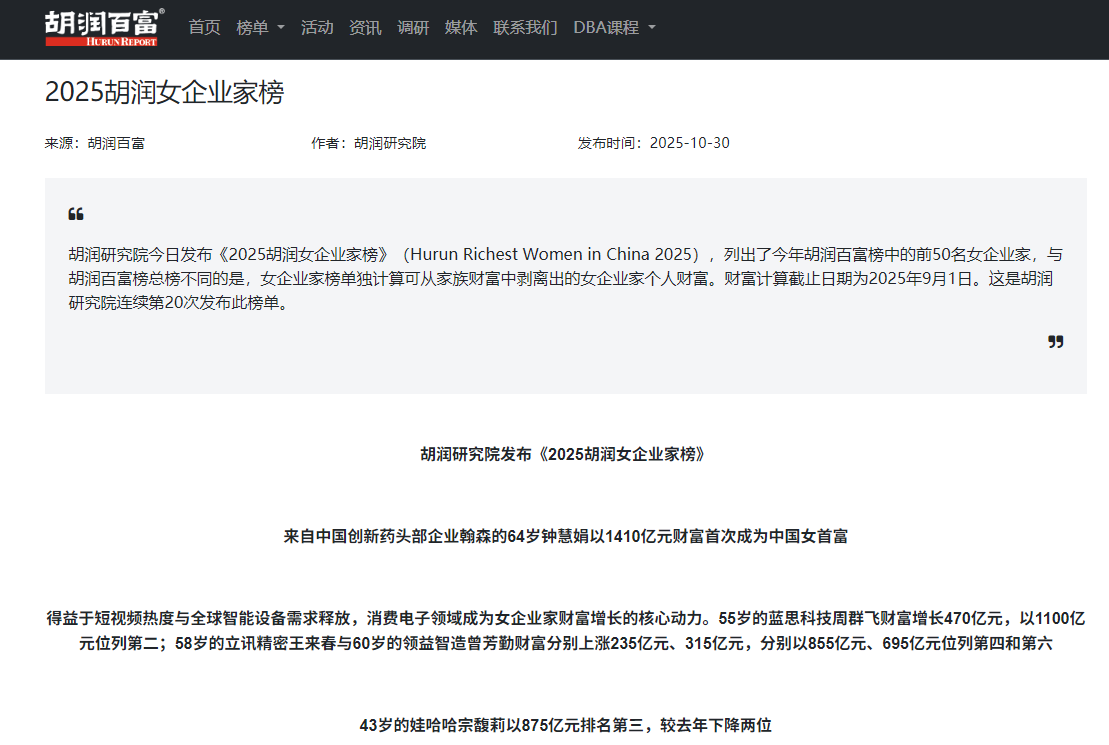Click the article title 2025胡润女企业家榜
The width and height of the screenshot is (1109, 745).
164,93
